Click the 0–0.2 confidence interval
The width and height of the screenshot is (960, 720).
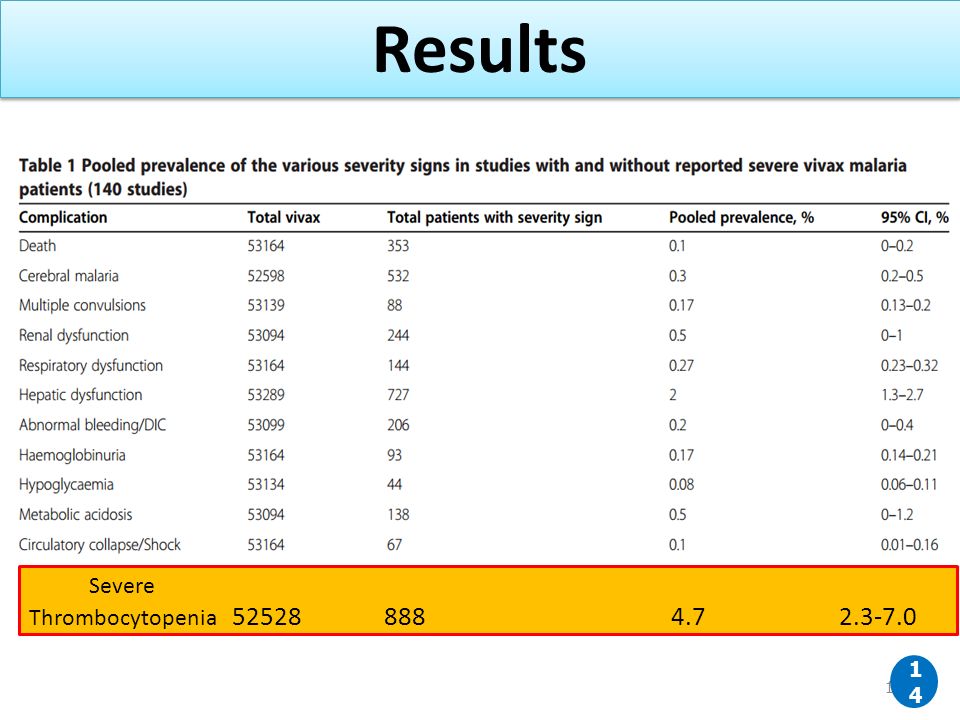tap(897, 246)
